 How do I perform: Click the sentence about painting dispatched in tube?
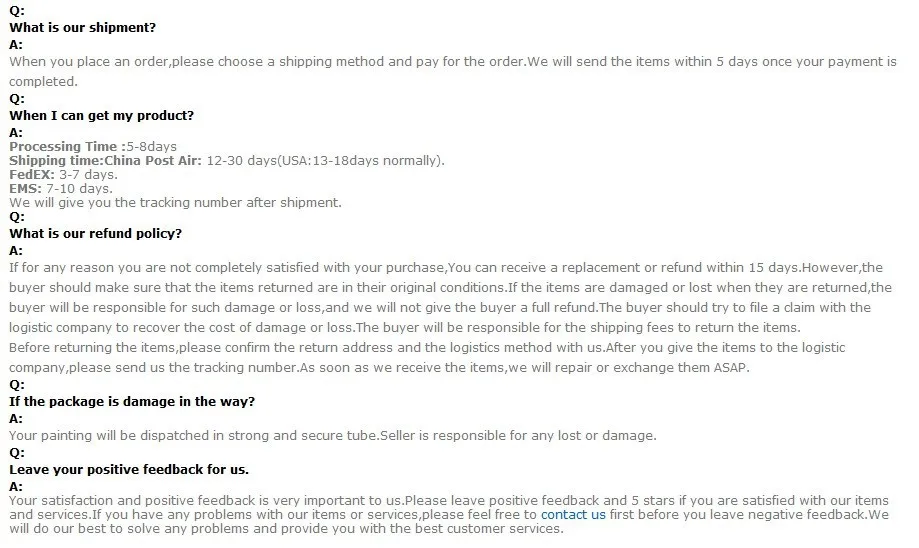333,435
